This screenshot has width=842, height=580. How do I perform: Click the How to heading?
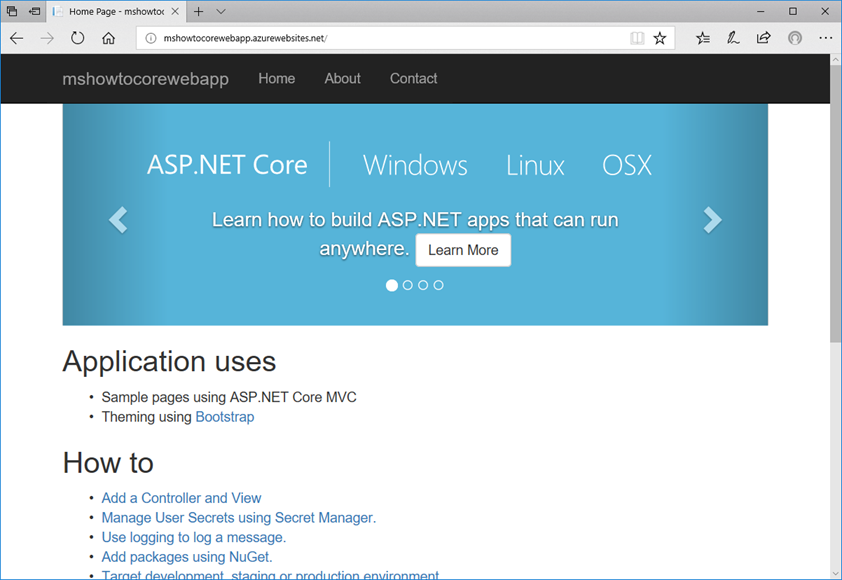point(108,462)
